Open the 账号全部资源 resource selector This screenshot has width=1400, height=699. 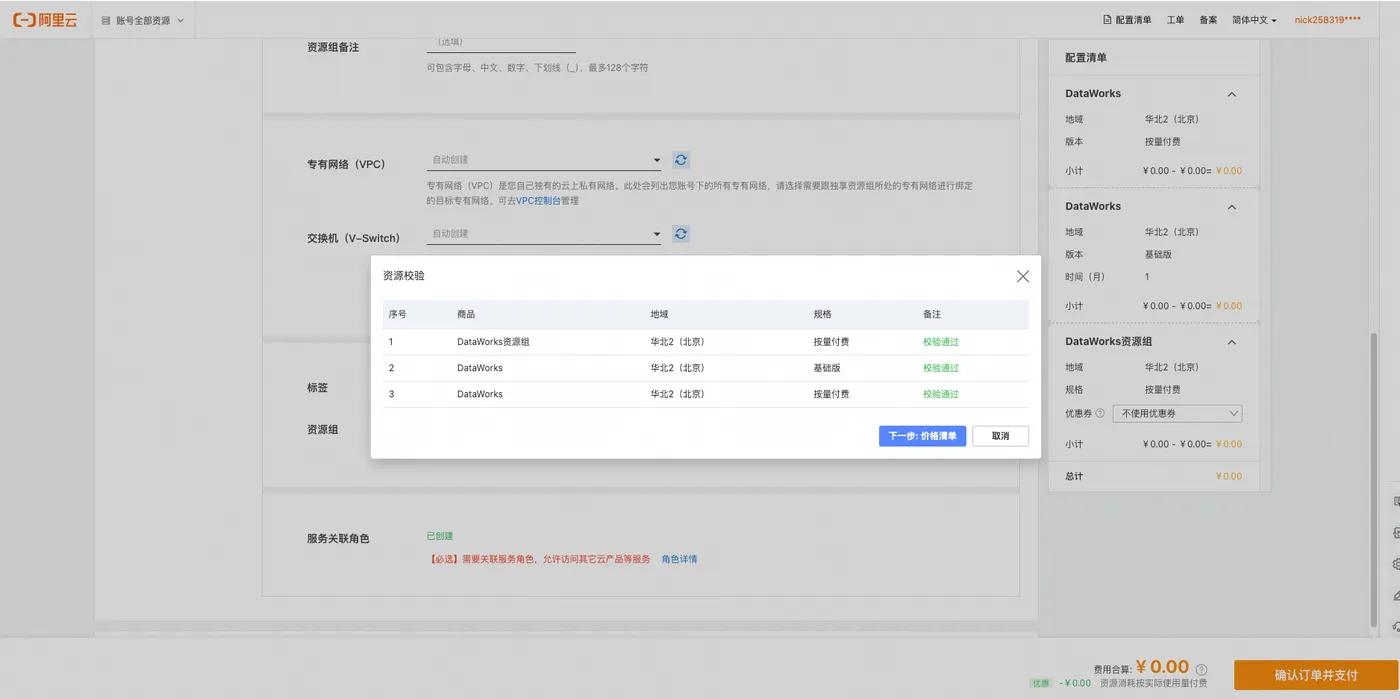pyautogui.click(x=143, y=20)
